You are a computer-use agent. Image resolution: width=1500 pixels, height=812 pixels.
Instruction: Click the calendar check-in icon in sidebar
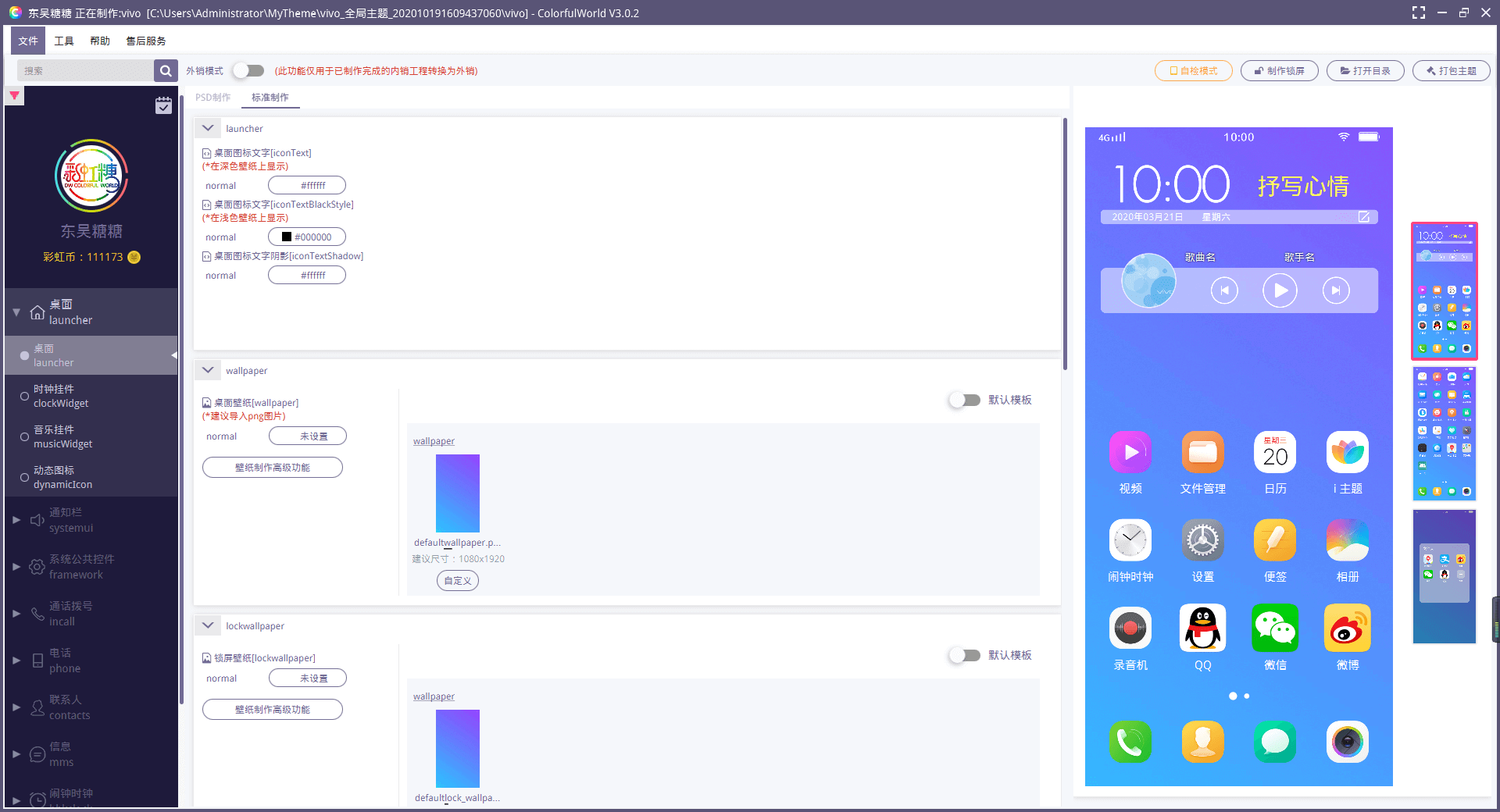coord(163,105)
